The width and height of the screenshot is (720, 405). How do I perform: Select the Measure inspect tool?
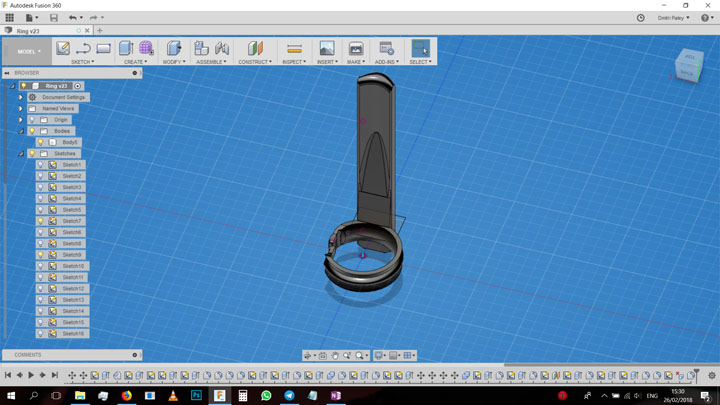(294, 48)
